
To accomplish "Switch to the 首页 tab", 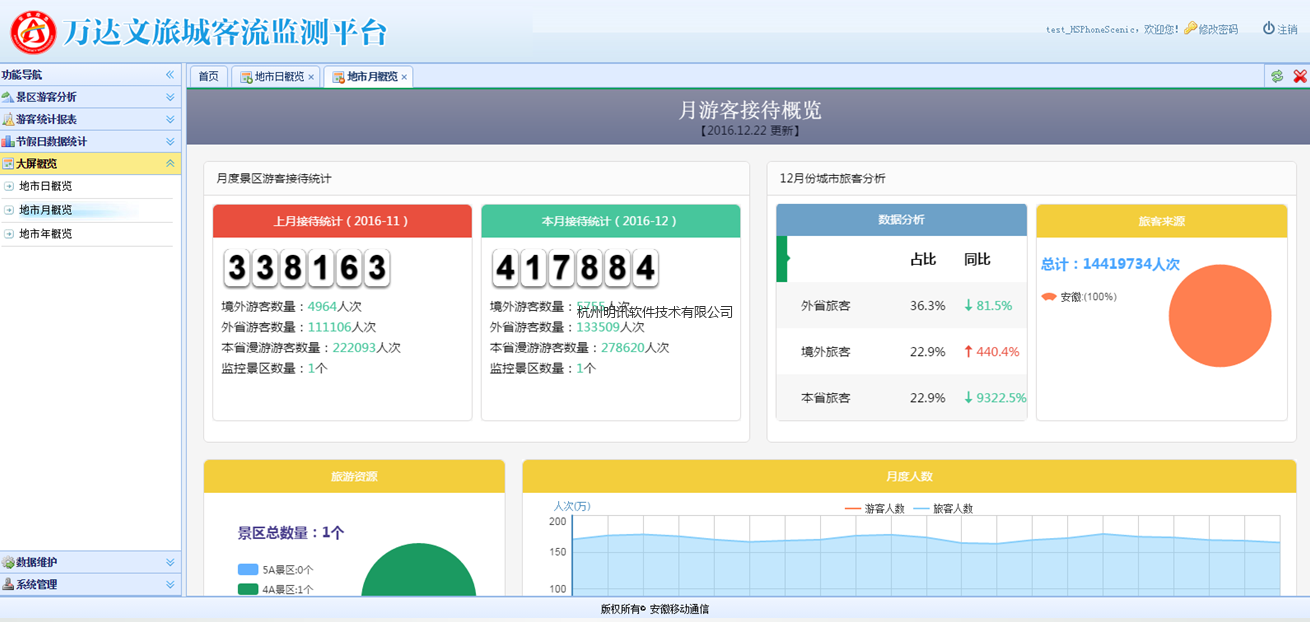I will [x=208, y=77].
